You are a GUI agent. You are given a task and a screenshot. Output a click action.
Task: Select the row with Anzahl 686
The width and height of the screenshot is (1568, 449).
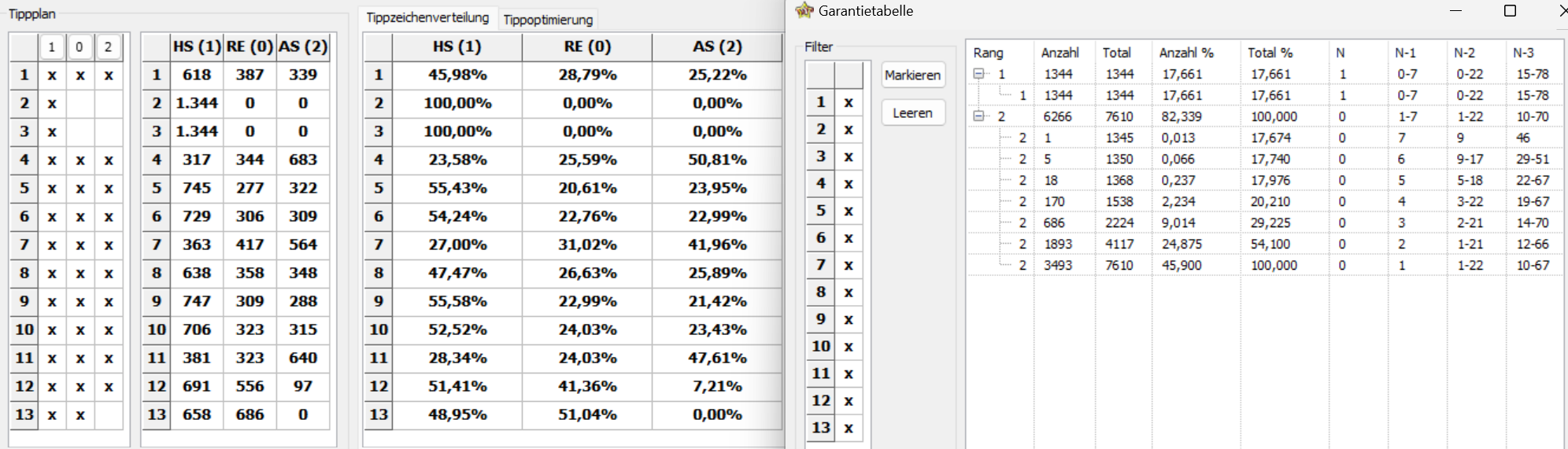tap(1055, 223)
